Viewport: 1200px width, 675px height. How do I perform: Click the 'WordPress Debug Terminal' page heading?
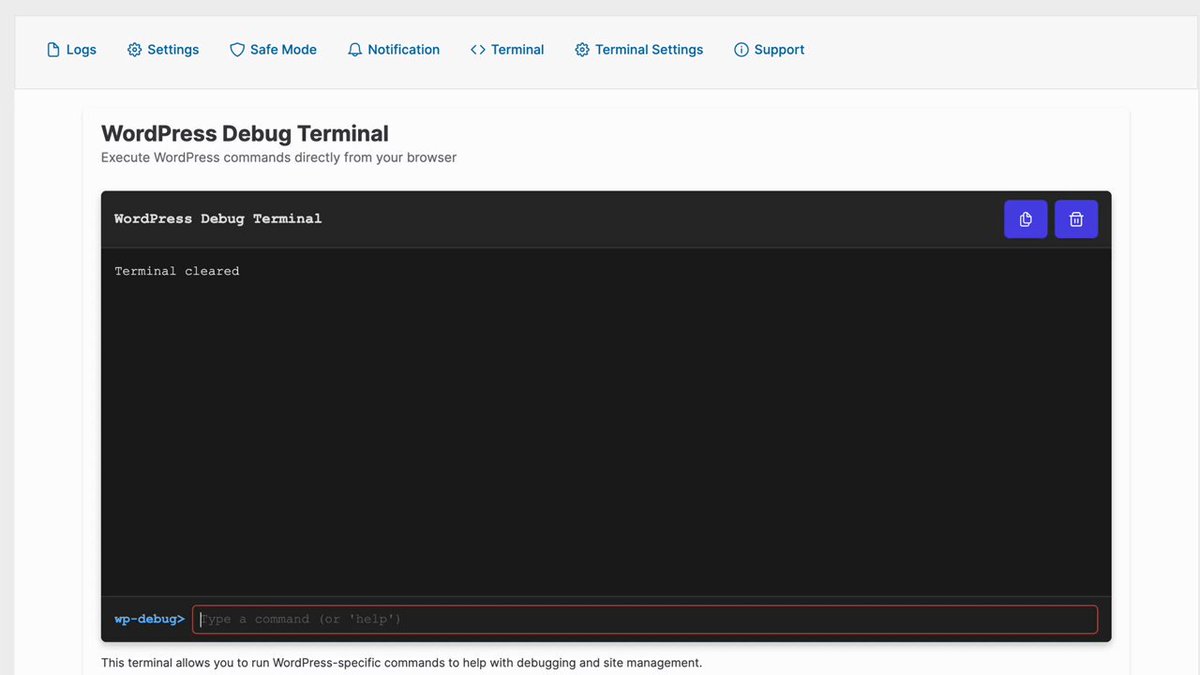pyautogui.click(x=245, y=134)
